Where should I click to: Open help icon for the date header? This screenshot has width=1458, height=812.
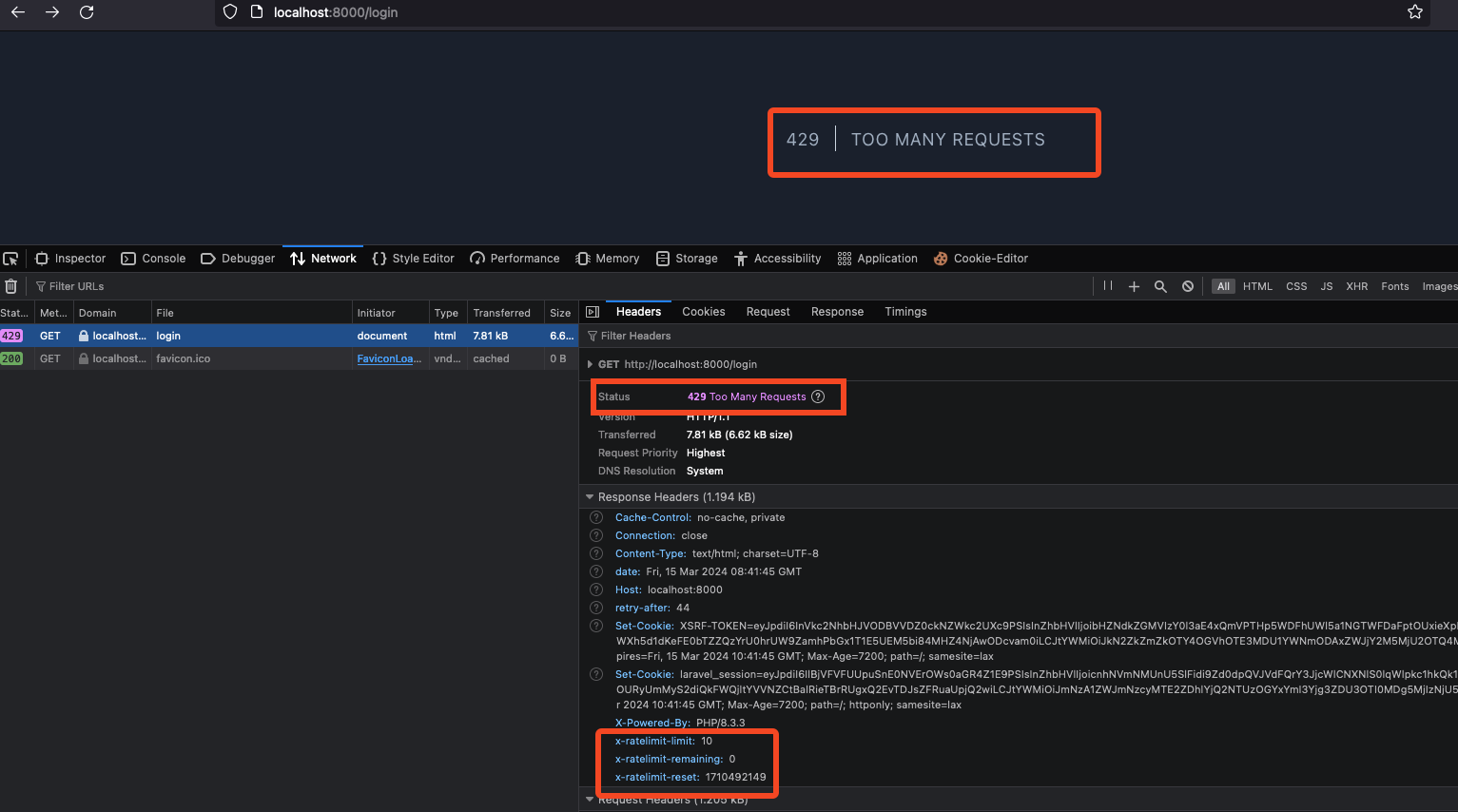pyautogui.click(x=596, y=571)
